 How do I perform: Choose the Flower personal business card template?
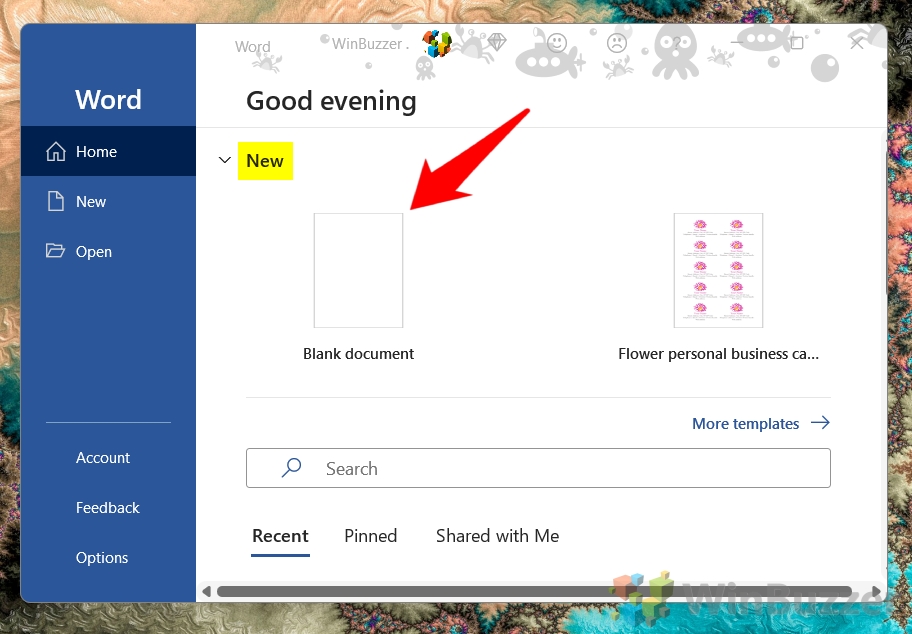point(718,270)
